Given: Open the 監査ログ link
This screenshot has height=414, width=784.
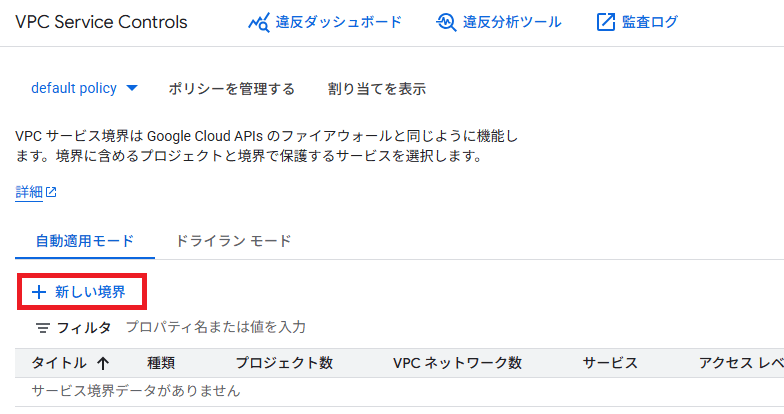Looking at the screenshot, I should point(650,22).
